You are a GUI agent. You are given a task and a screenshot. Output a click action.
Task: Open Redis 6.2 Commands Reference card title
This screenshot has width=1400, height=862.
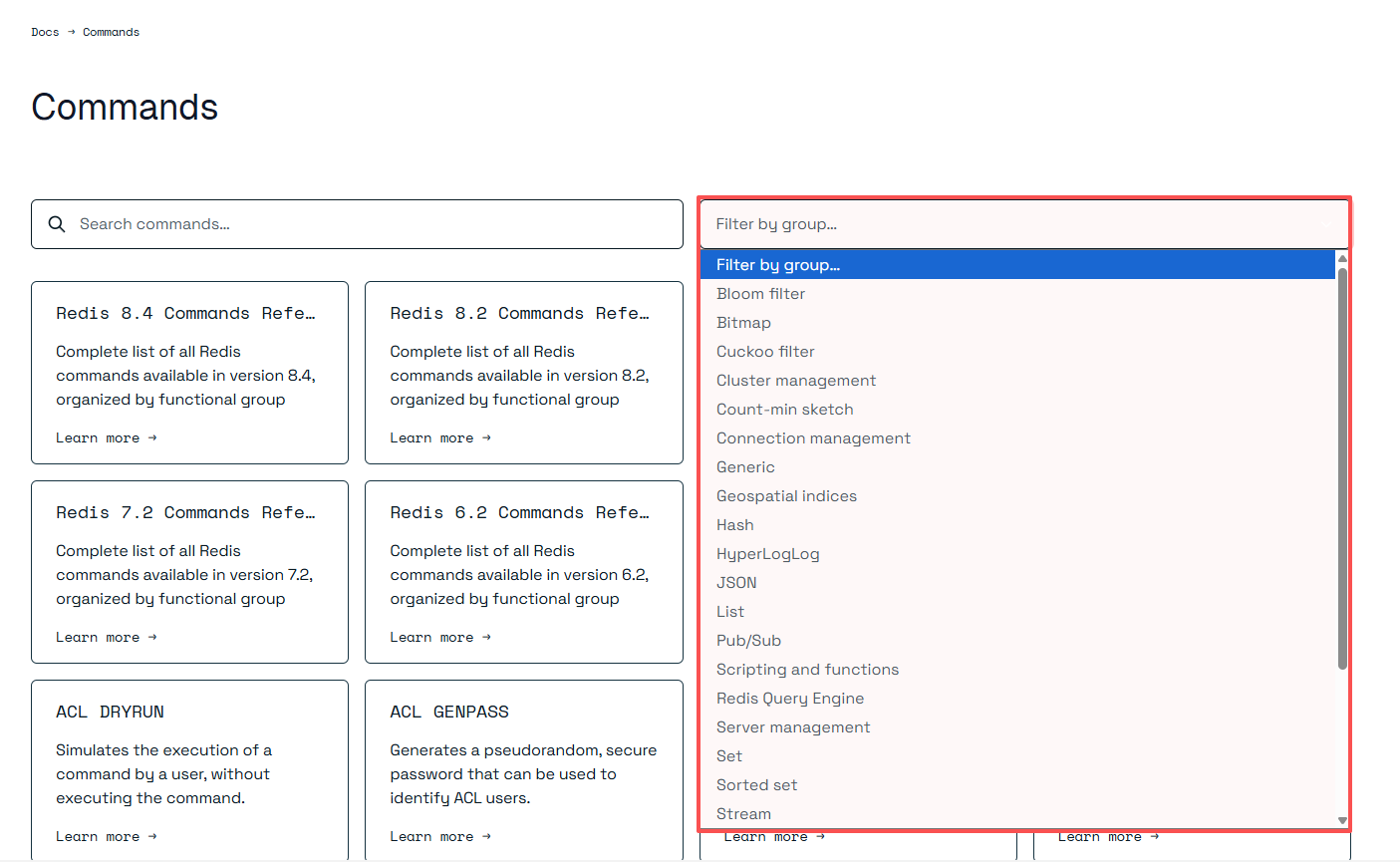(519, 512)
